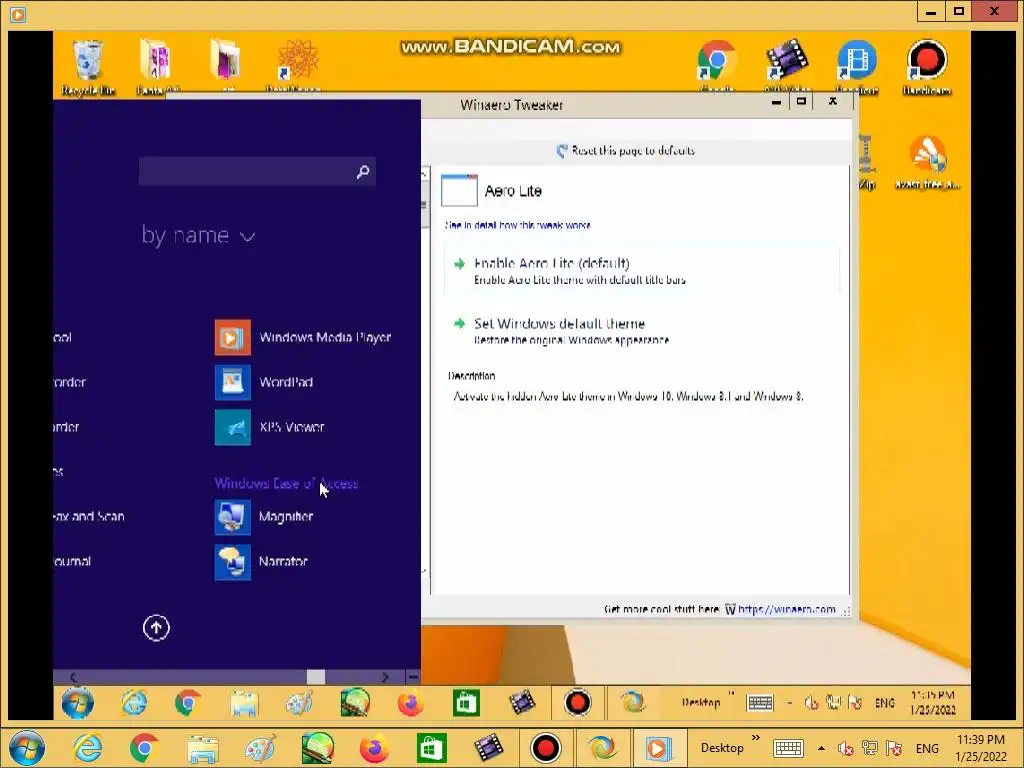Click the circled up-arrow on apps screen
Screen dimensions: 1024x768
[156, 628]
